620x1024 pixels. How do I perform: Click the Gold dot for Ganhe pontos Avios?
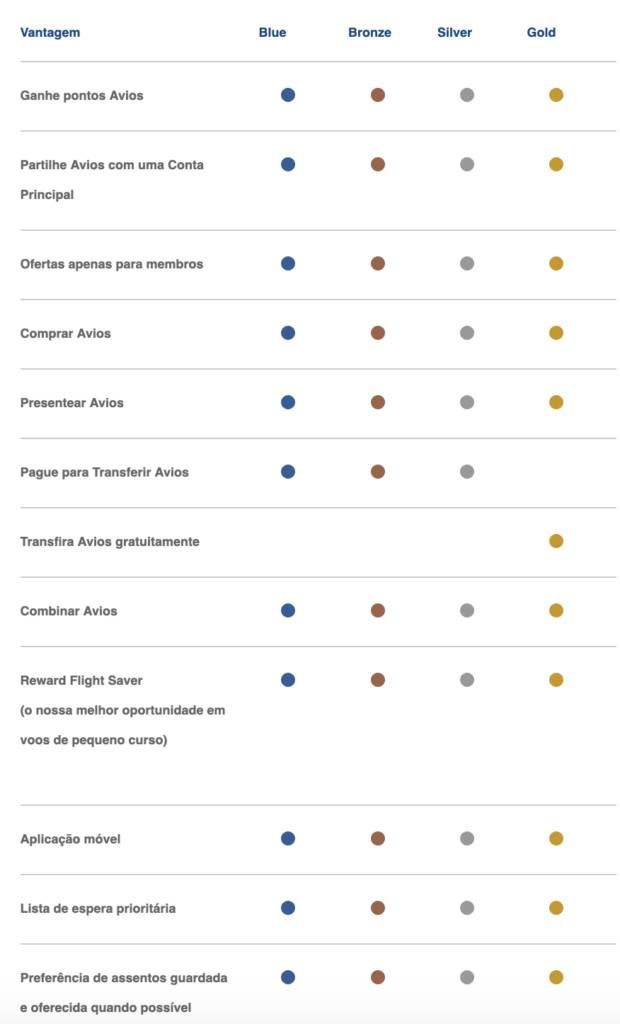click(556, 95)
